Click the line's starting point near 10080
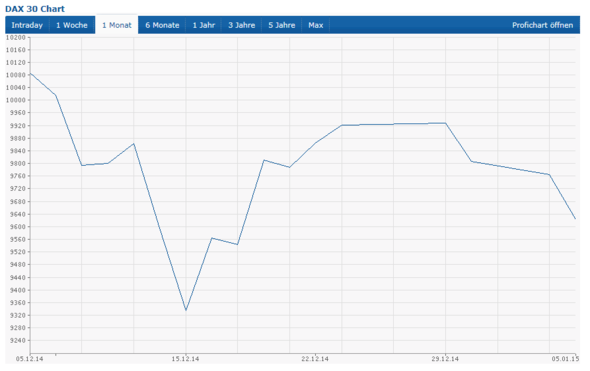Viewport: 590px width, 371px height. (x=30, y=73)
